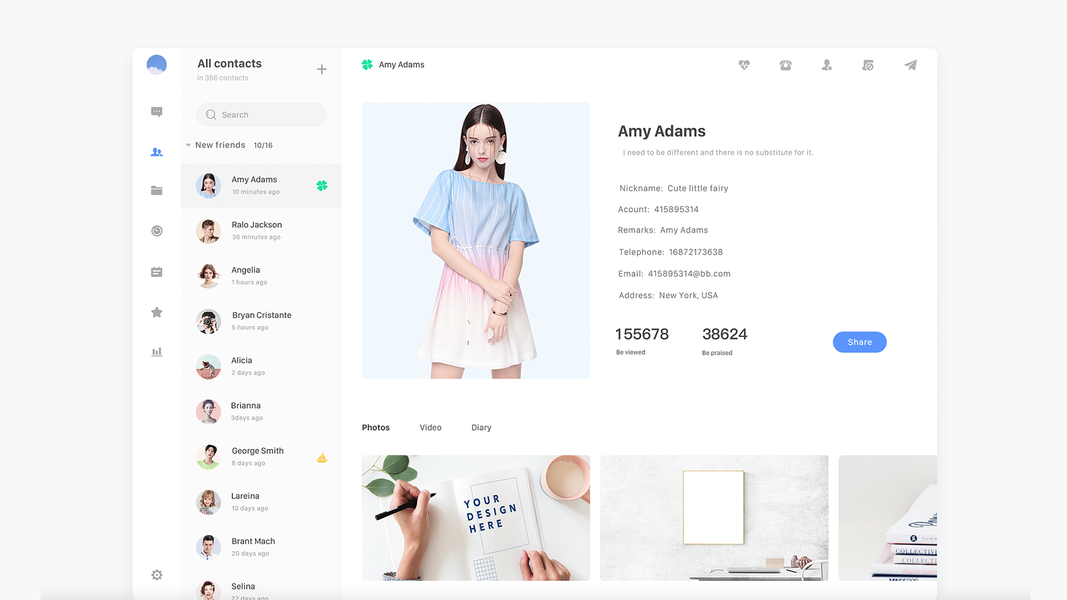Switch to the Diary tab
1067x600 pixels.
(481, 427)
